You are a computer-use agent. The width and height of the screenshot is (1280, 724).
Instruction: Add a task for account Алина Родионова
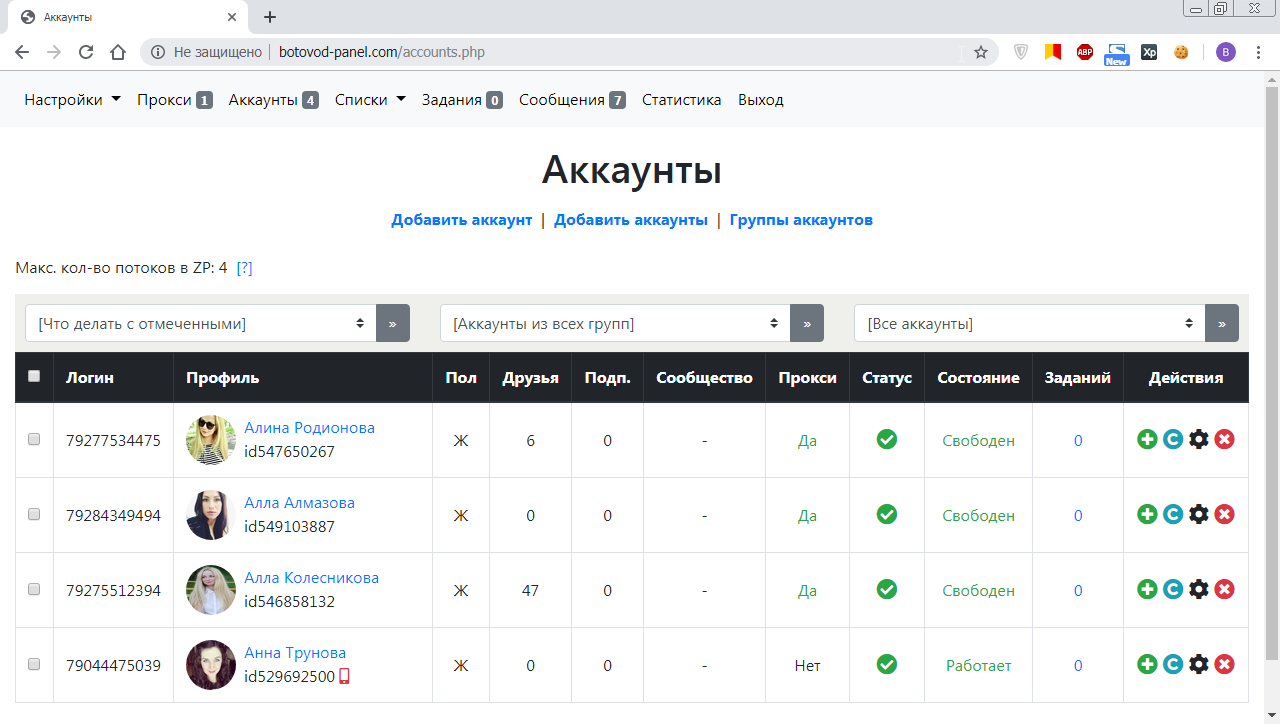1147,439
